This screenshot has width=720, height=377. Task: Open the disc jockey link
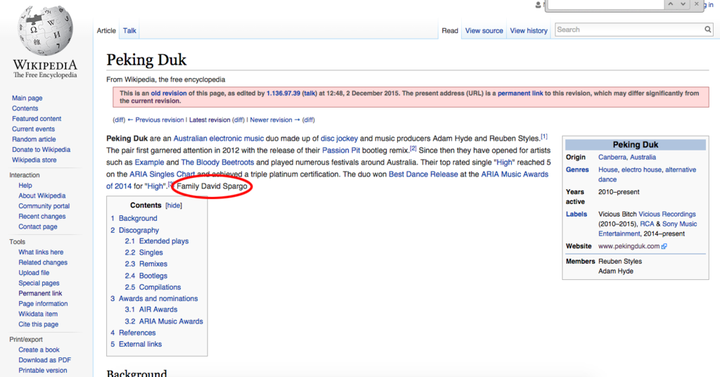[x=339, y=138]
